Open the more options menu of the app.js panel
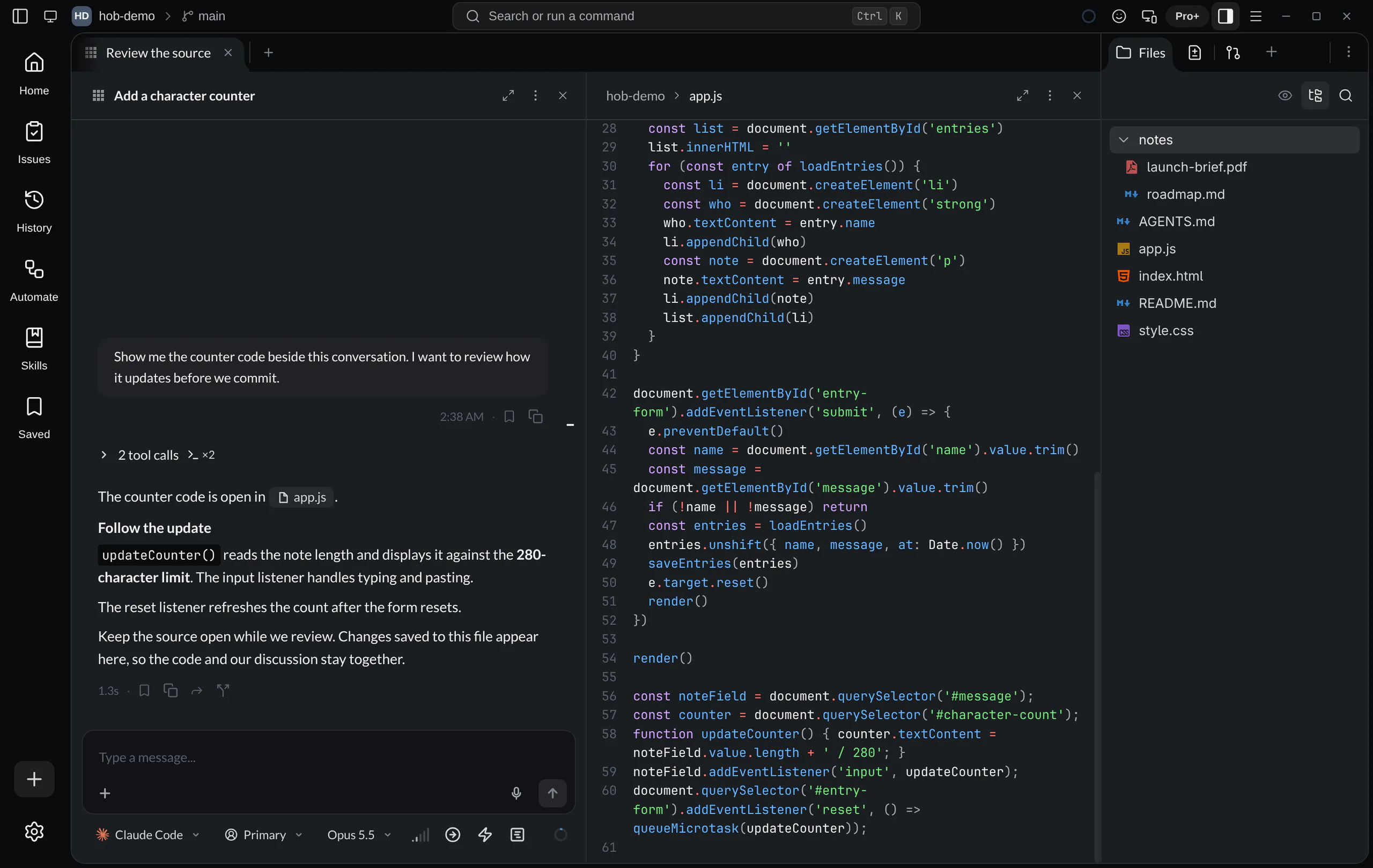The image size is (1373, 868). [1050, 95]
